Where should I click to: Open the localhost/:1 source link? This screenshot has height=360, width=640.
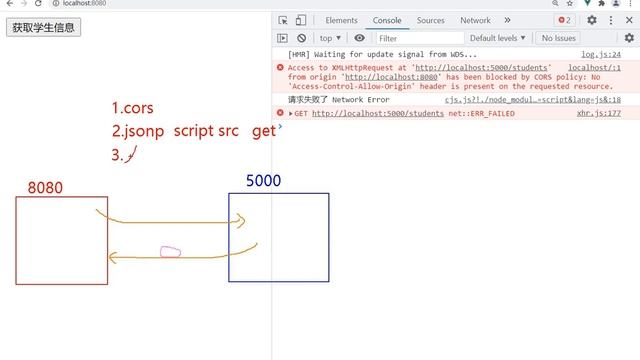tap(594, 68)
